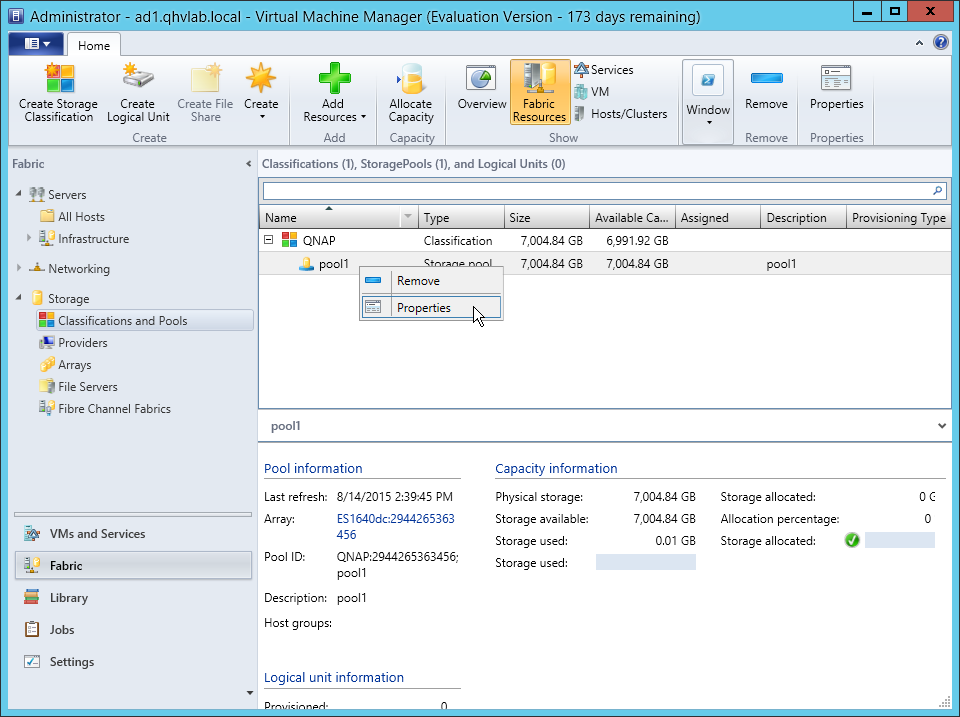Collapse the Storage tree node

pos(18,298)
